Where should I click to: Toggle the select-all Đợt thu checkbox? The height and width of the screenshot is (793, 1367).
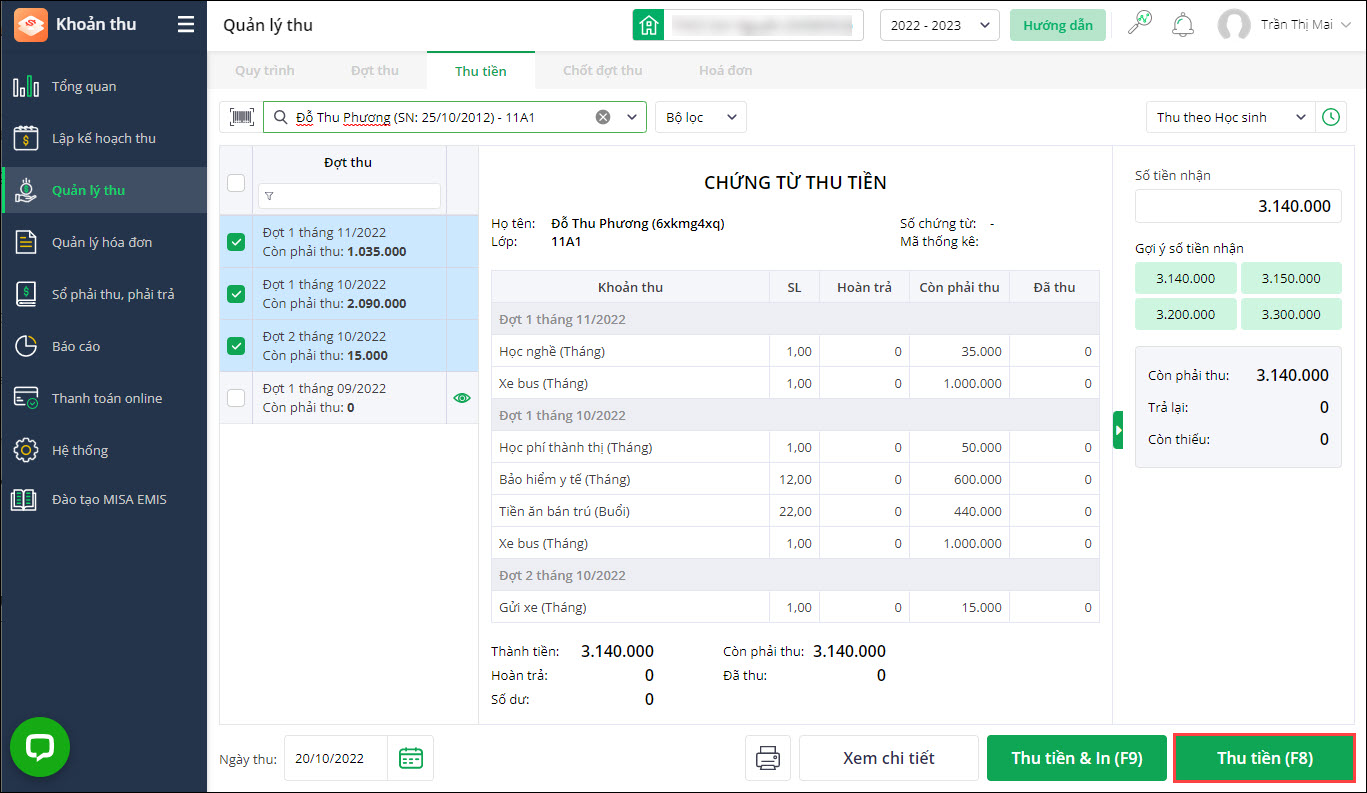(236, 183)
